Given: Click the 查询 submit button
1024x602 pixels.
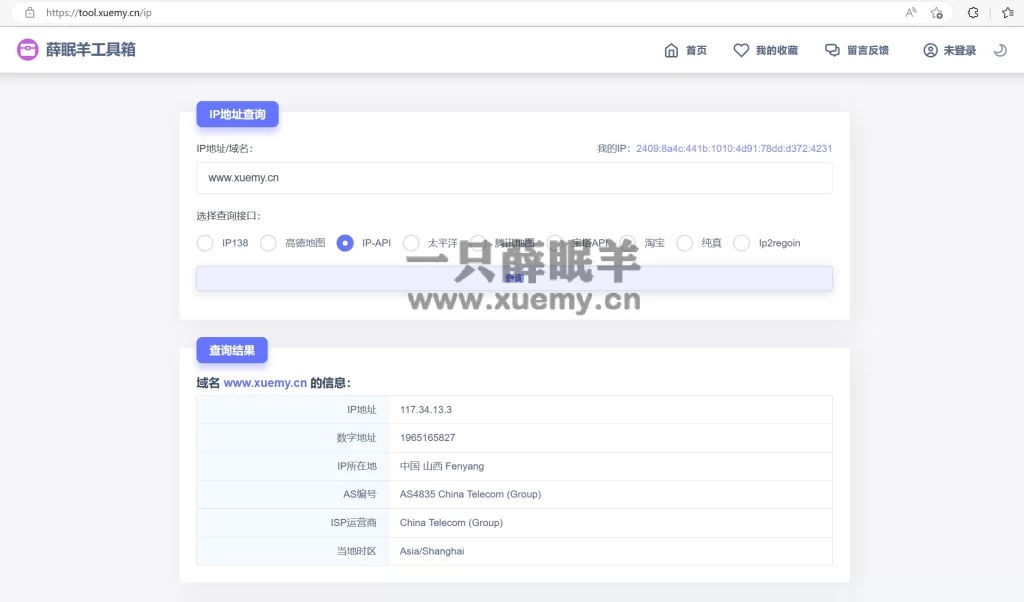Looking at the screenshot, I should (514, 278).
